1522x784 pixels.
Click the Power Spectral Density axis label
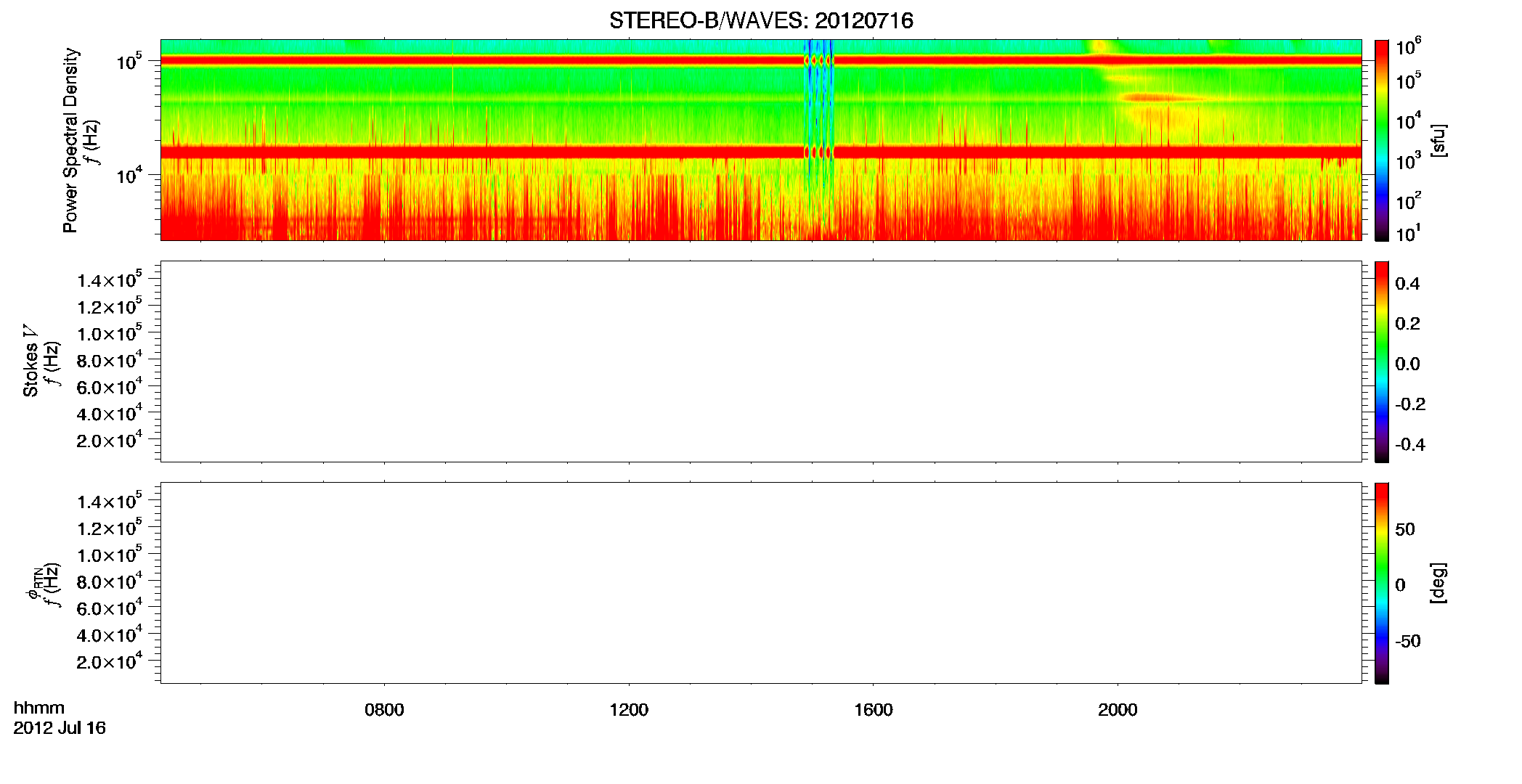coord(70,140)
